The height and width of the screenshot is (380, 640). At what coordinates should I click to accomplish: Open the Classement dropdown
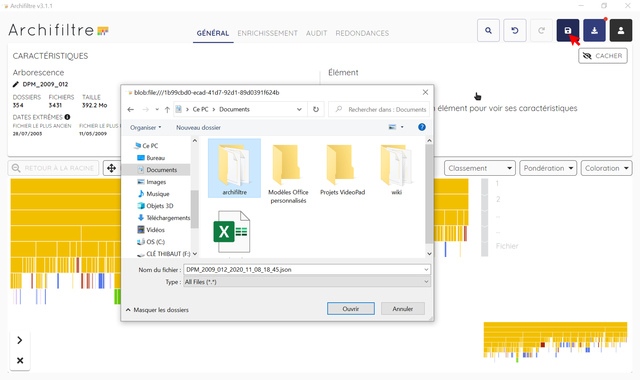point(480,168)
